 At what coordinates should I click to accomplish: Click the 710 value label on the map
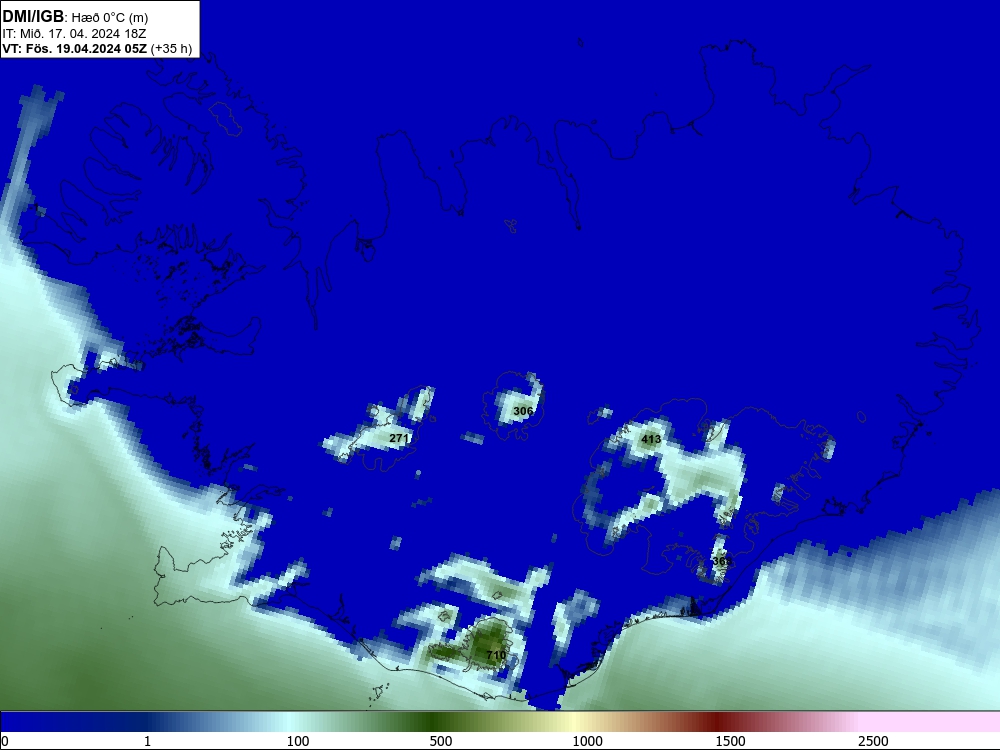pos(496,655)
